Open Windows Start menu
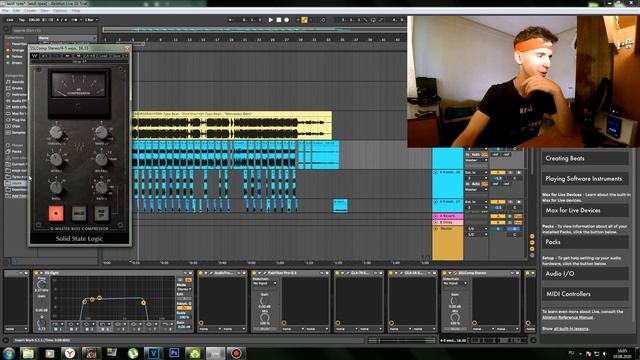 [x=9, y=353]
